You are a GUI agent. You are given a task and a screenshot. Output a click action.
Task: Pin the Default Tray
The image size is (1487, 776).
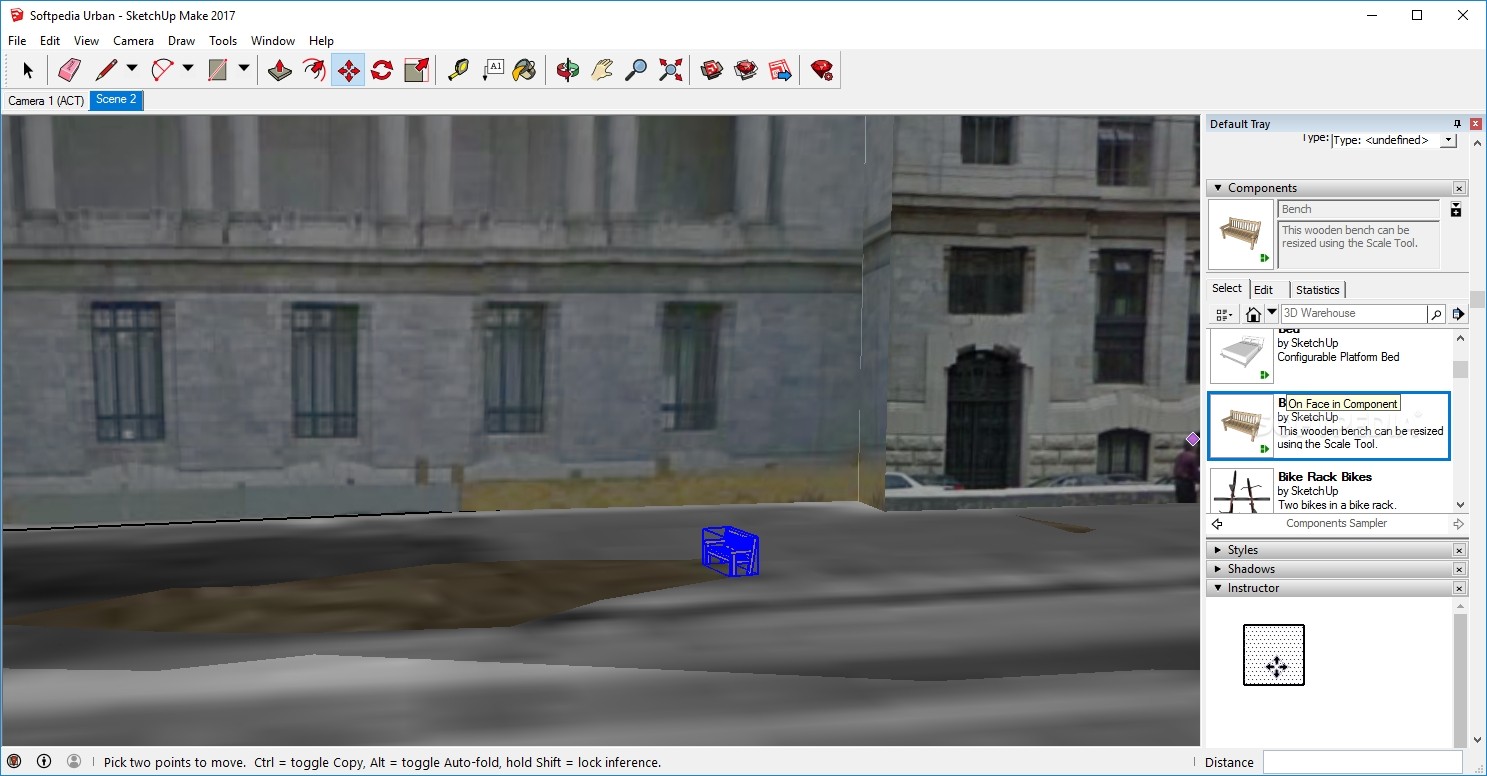tap(1457, 124)
